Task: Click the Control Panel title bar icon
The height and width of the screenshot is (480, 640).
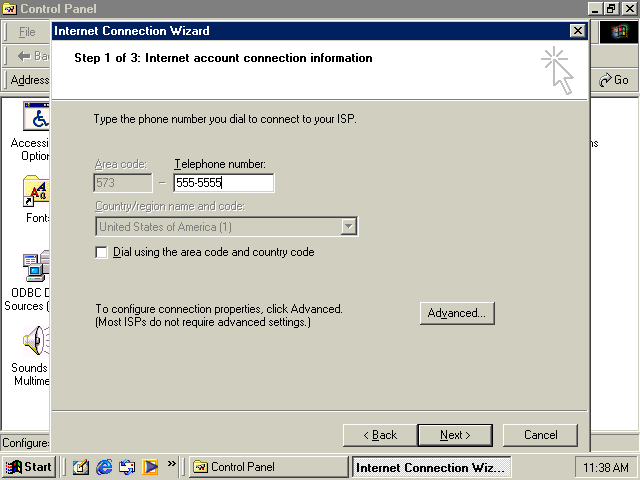Action: coord(9,9)
